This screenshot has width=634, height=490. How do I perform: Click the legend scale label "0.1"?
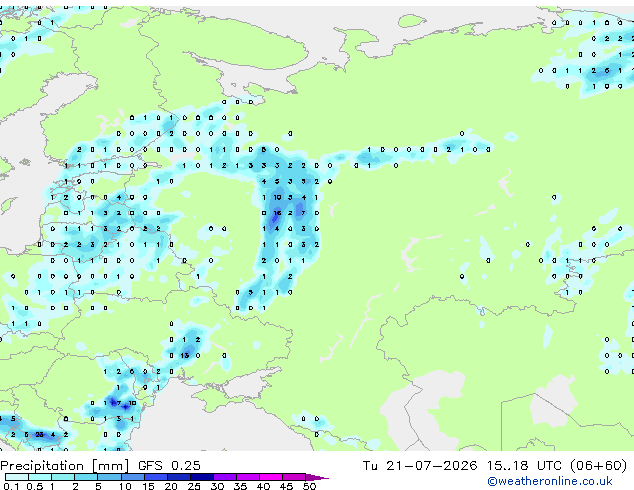coord(11,486)
